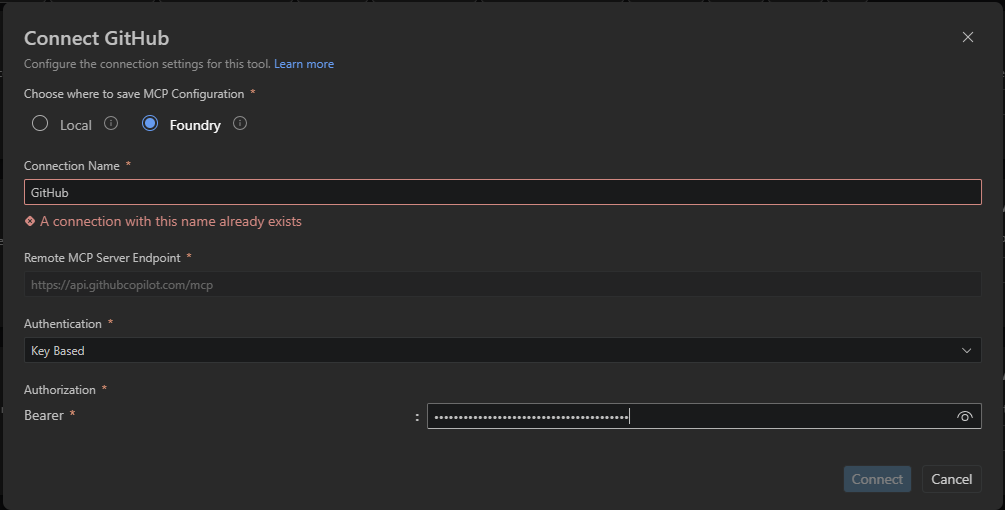Reveal the Bearer token with eye icon
Viewport: 1005px width, 510px height.
(x=964, y=416)
